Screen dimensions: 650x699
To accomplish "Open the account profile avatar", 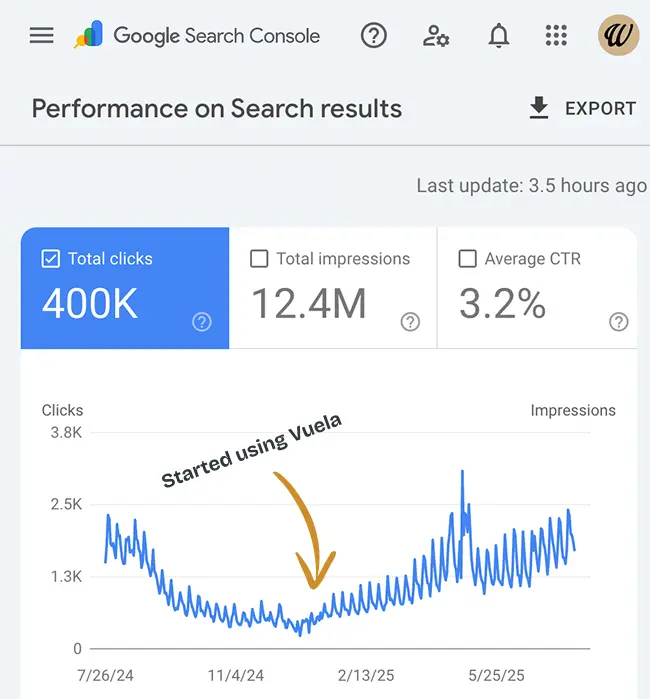I will (618, 36).
